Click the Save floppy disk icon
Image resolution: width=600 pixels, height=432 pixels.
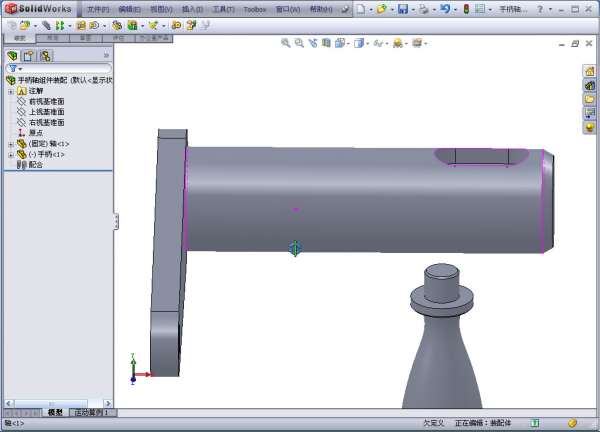point(403,9)
